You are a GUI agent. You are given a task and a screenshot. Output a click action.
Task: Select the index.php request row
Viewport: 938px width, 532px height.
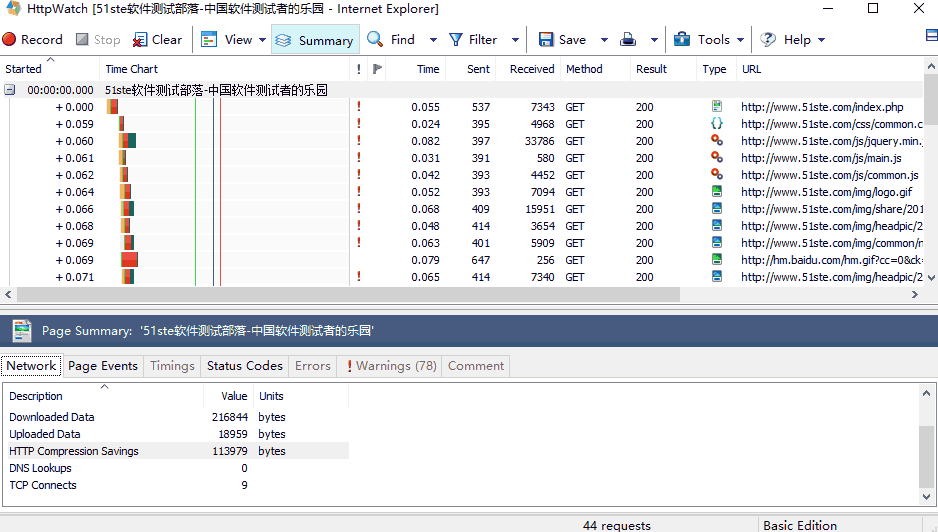(821, 107)
